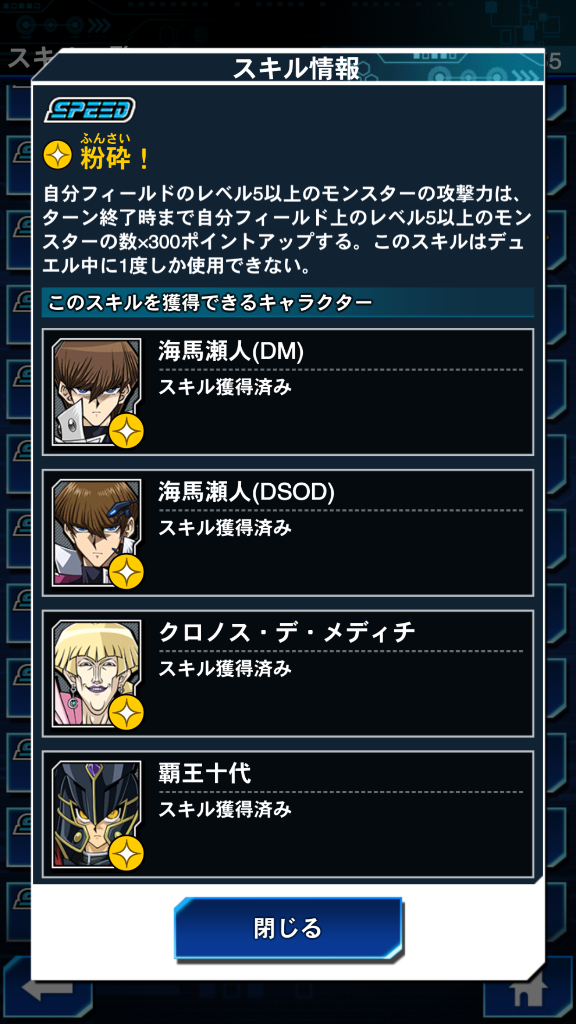Open the クロノス・デ・メディチ name row

tap(288, 674)
